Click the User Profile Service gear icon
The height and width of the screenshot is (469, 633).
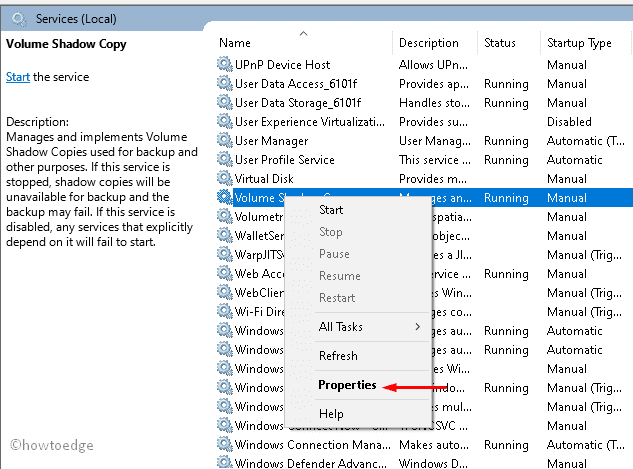tap(224, 160)
